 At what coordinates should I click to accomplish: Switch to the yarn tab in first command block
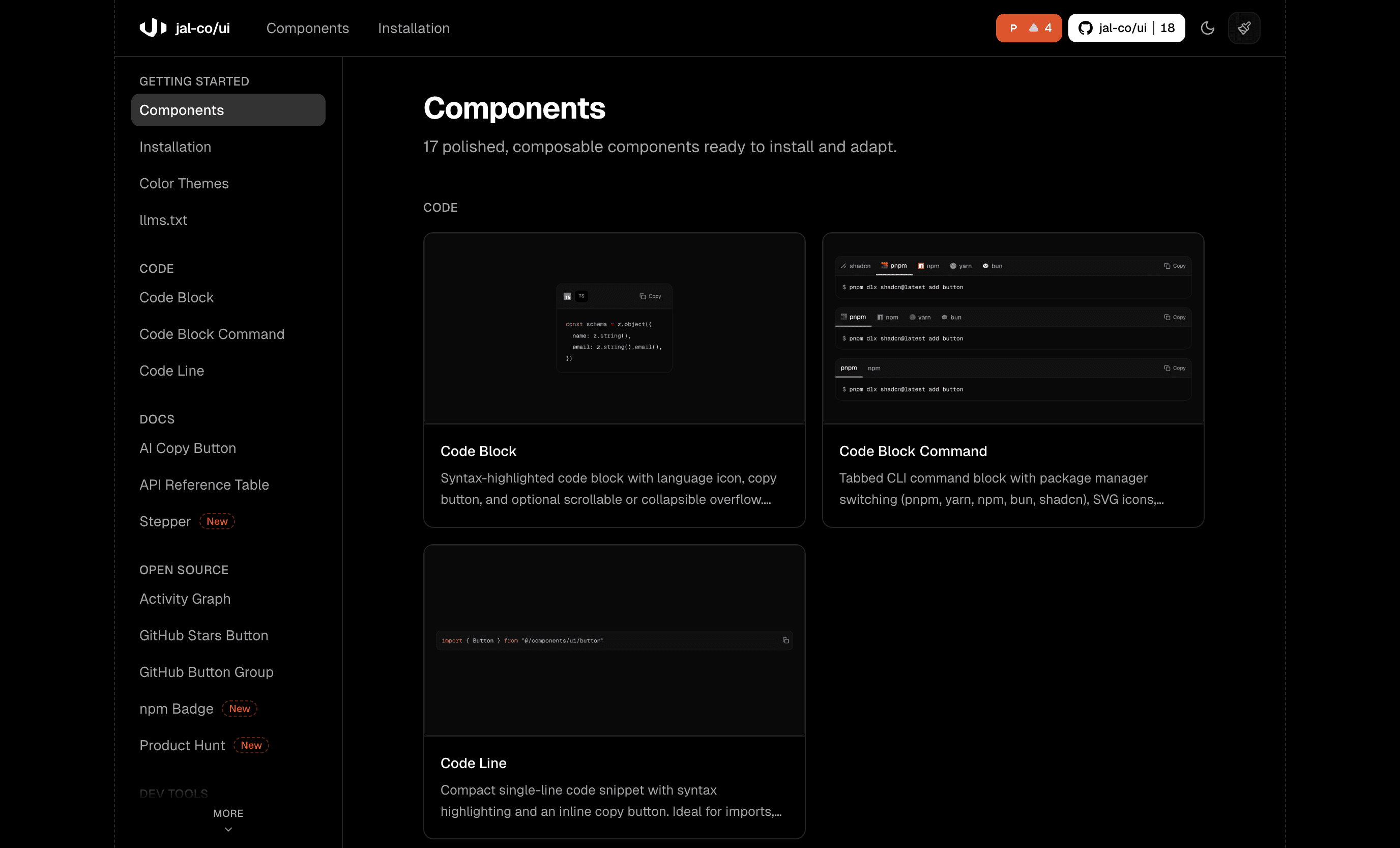(x=961, y=266)
